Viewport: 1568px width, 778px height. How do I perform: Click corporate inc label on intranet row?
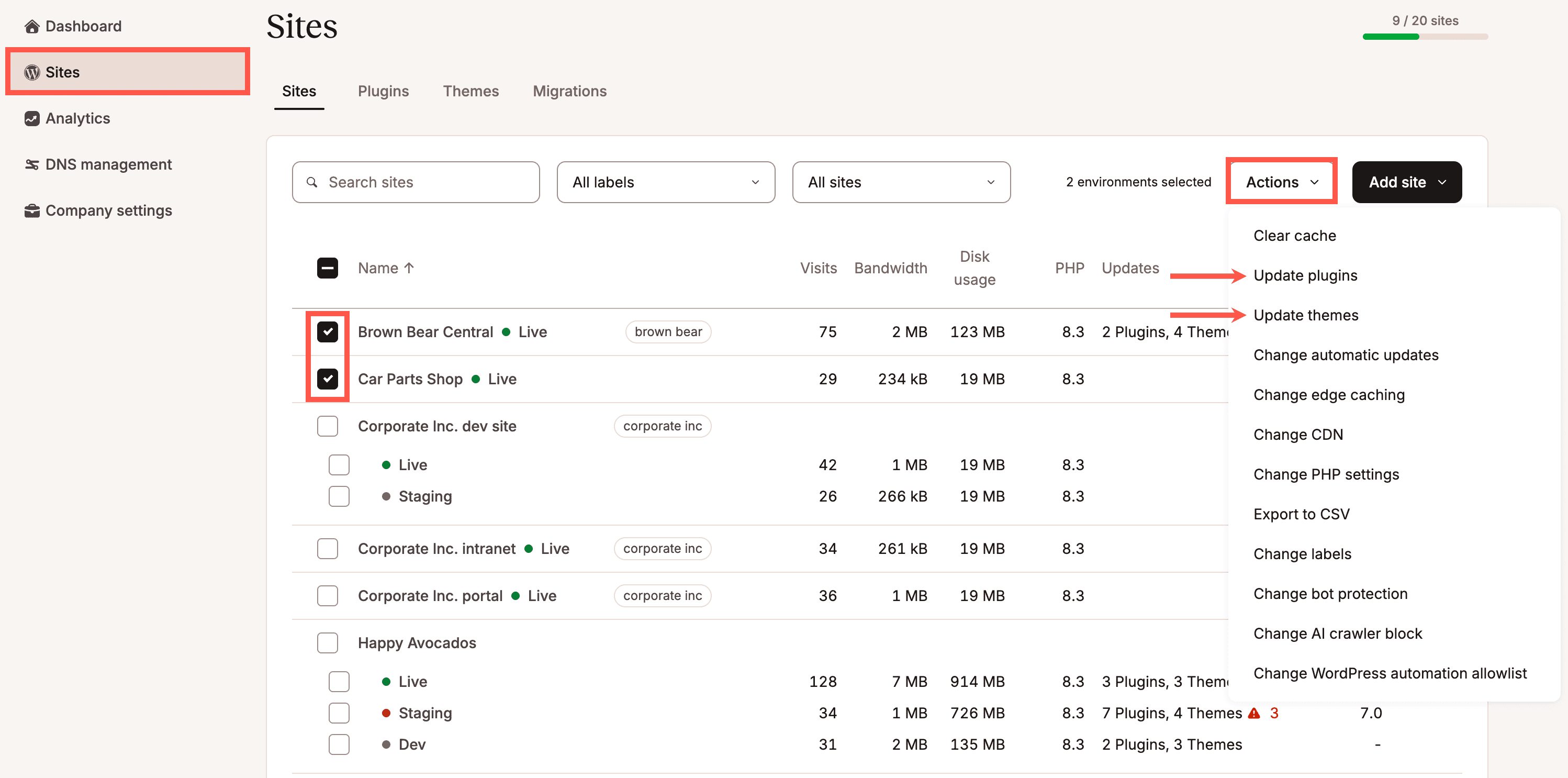tap(662, 549)
